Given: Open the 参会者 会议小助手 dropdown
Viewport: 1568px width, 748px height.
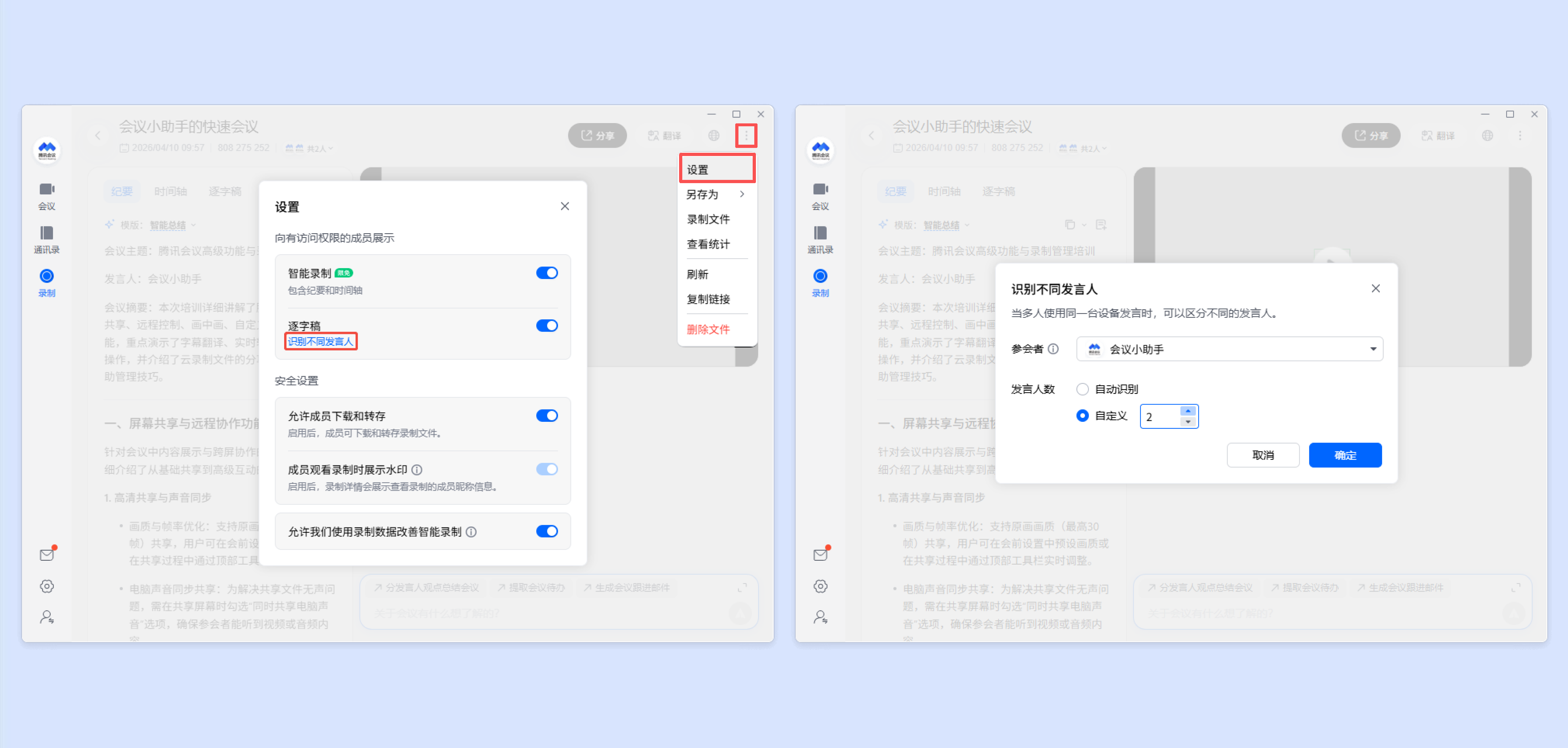Looking at the screenshot, I should click(1229, 349).
